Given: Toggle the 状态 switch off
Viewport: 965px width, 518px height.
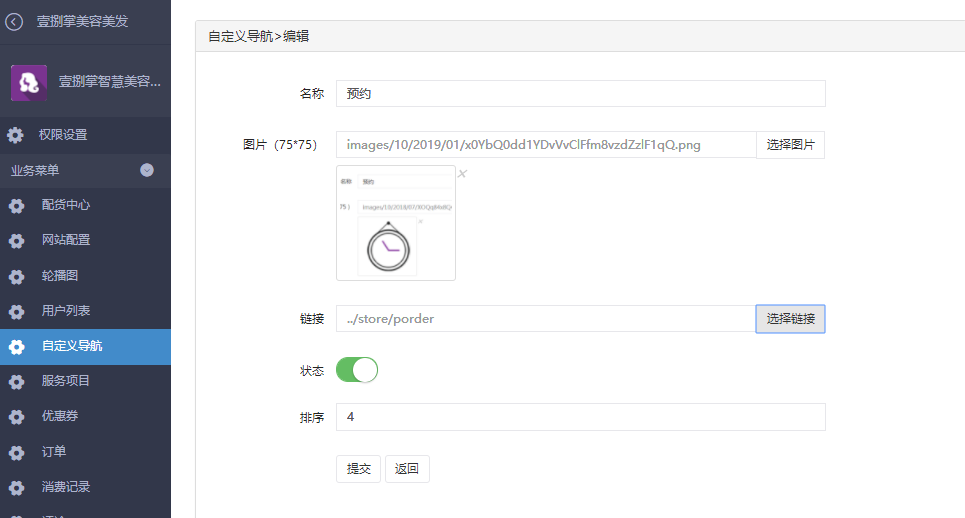Looking at the screenshot, I should 357,370.
